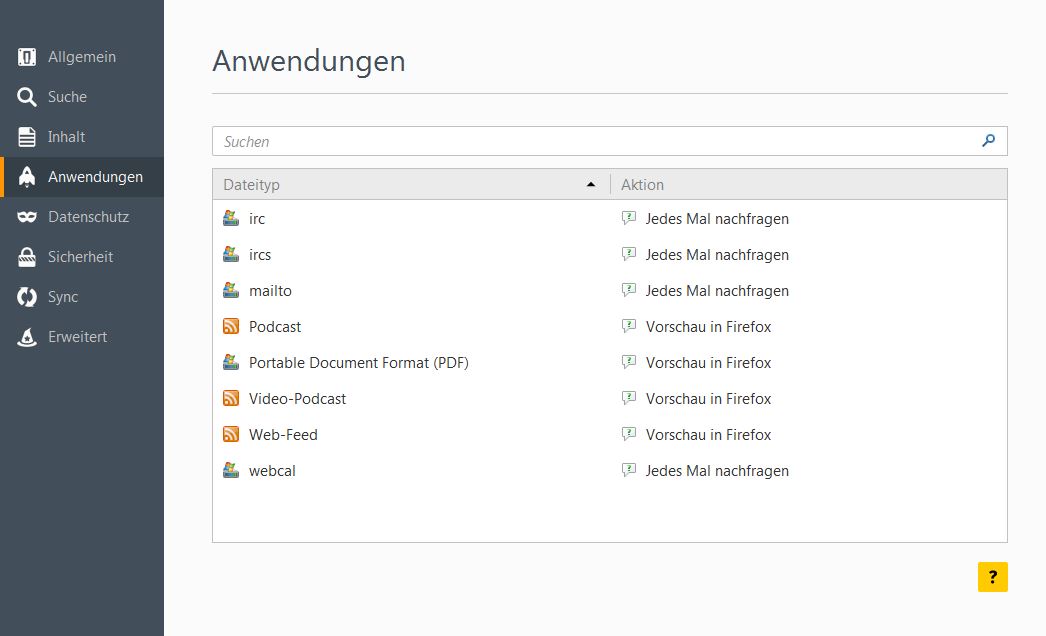Click the Suche magnifier icon in sidebar
The width and height of the screenshot is (1046, 636).
(x=27, y=97)
